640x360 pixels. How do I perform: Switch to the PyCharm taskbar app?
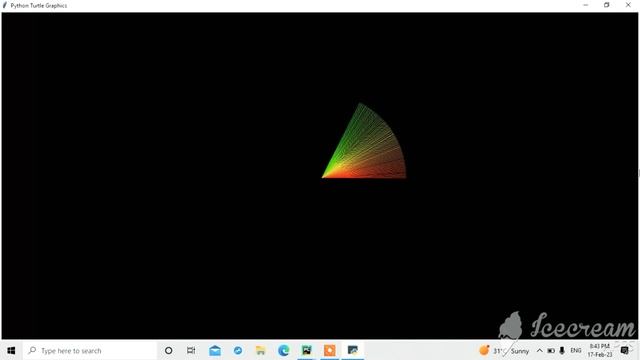point(307,351)
